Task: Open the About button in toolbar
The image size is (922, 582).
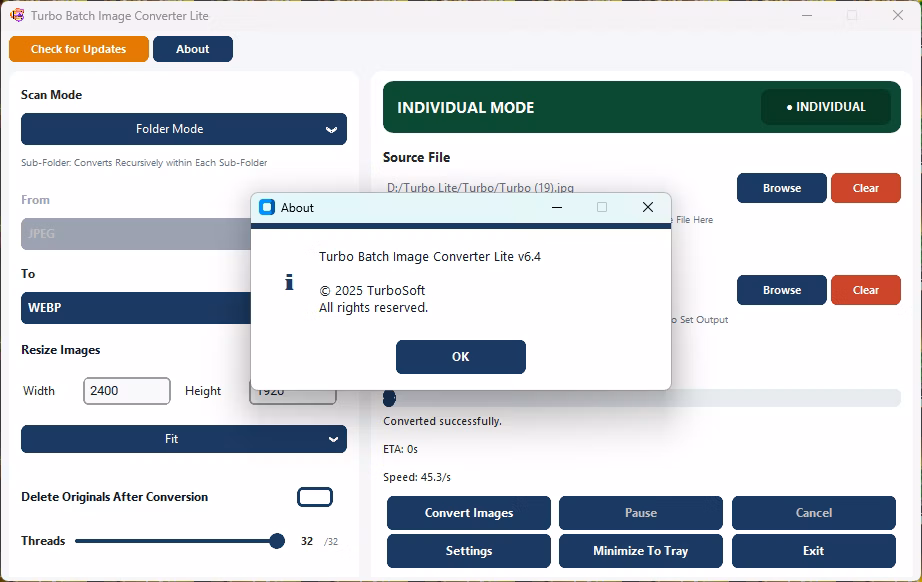Action: pyautogui.click(x=193, y=49)
